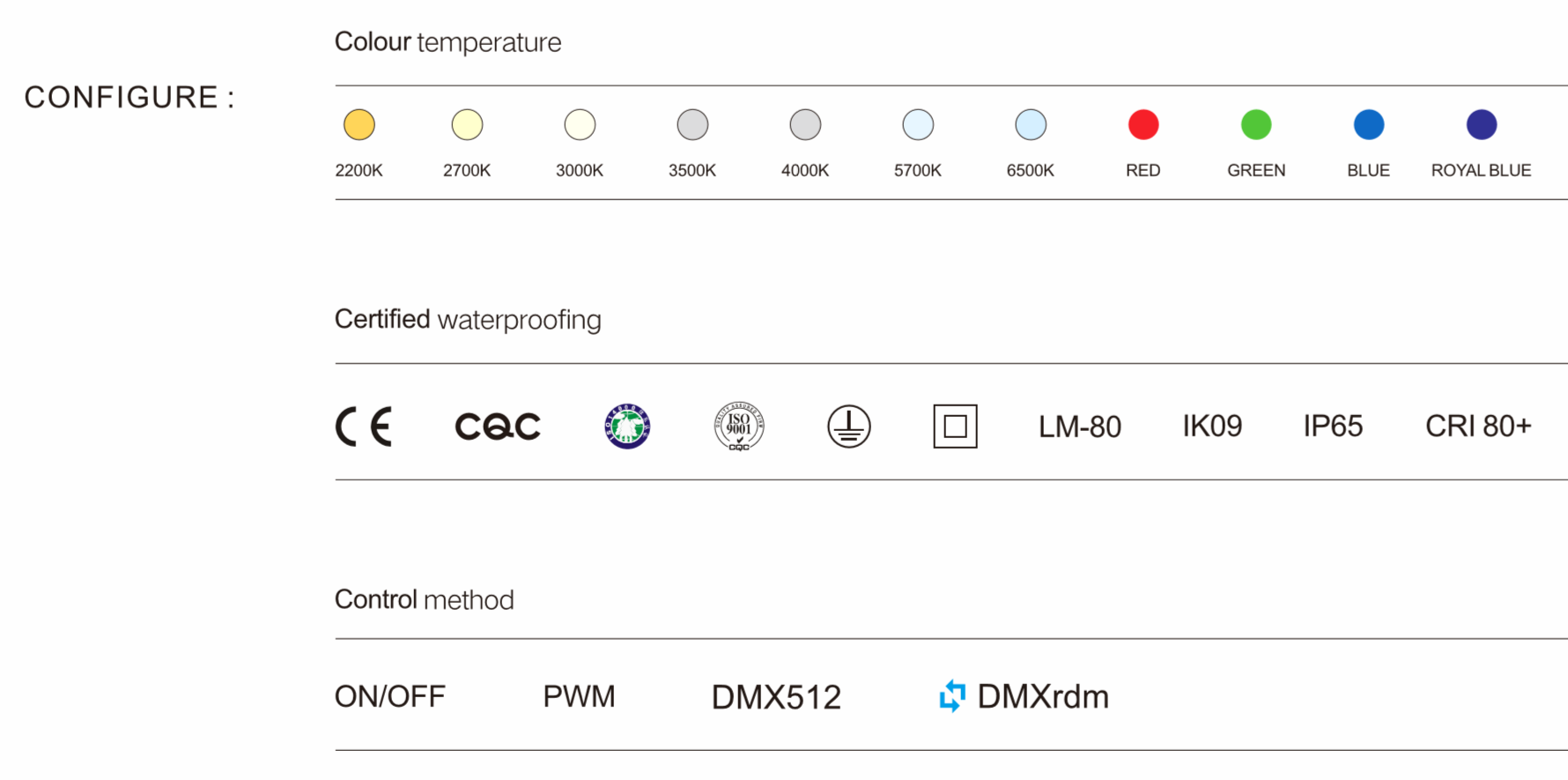Select the 6500K cool white swatch
Screen dimensions: 1568x780
[1031, 125]
